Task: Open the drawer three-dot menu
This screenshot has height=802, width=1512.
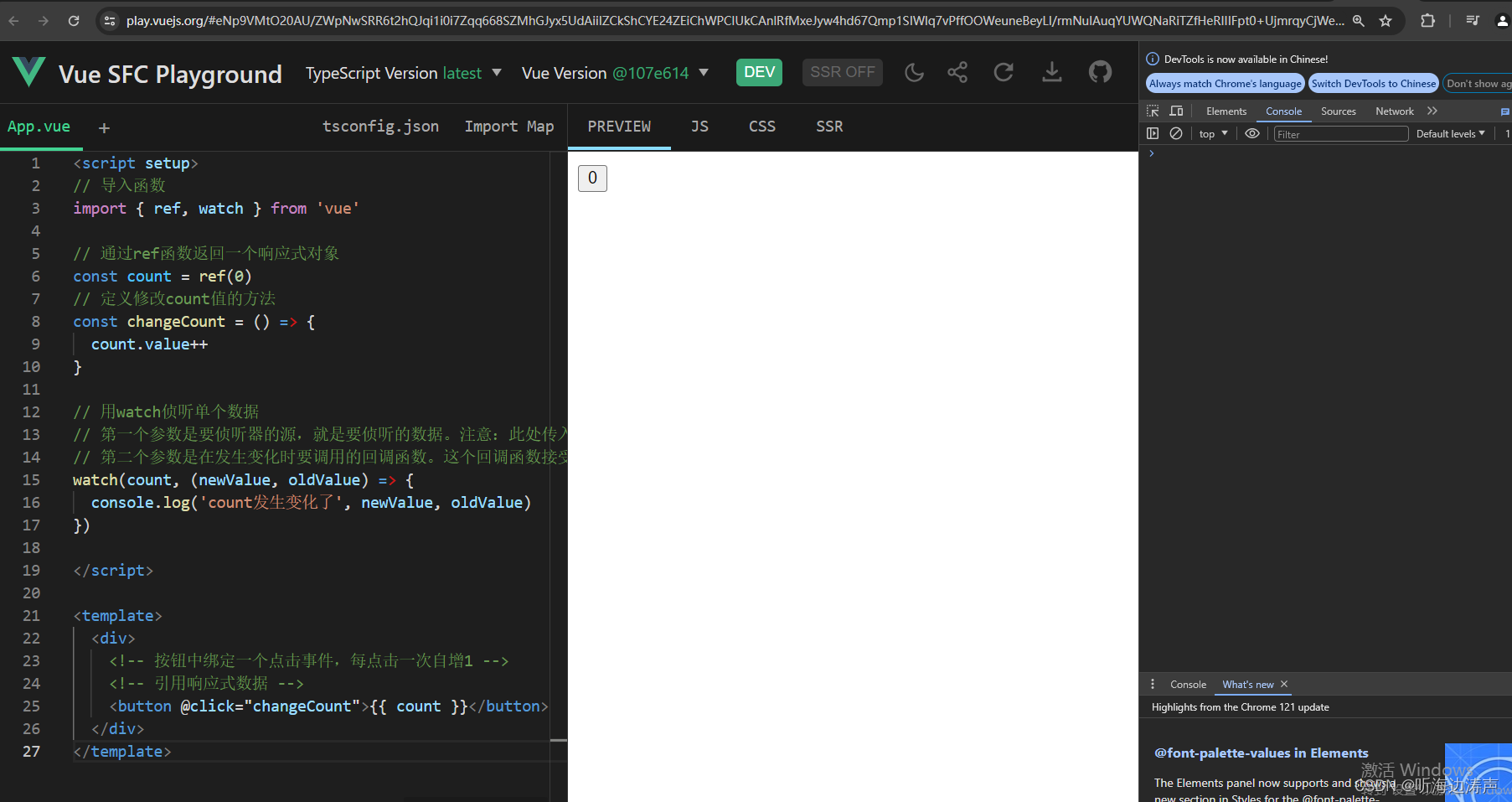Action: pos(1153,684)
